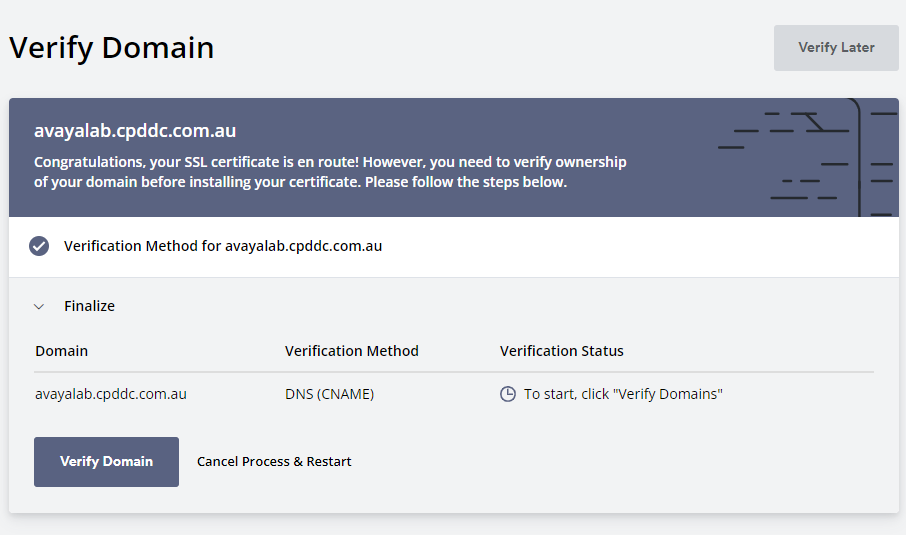
Task: Click the DNS (CNAME) method cell
Action: 329,394
